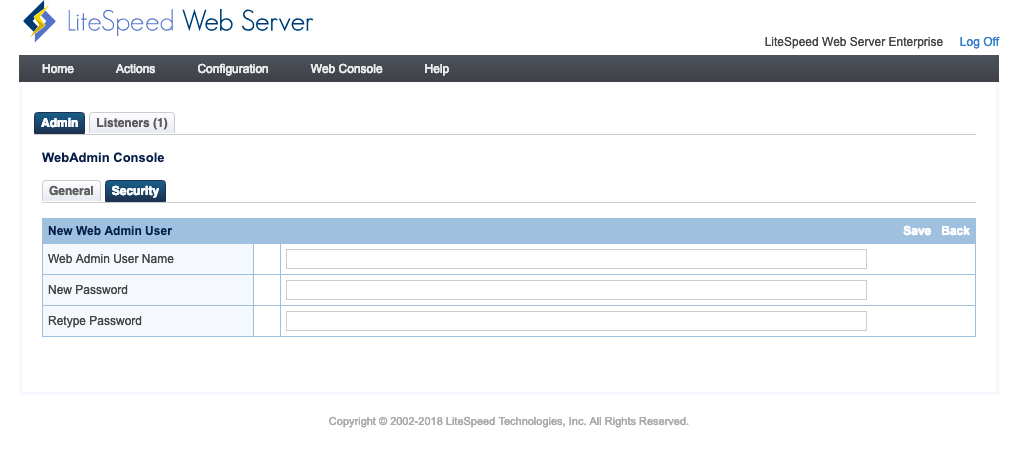Viewport: 1015px width, 457px height.
Task: Focus the New Password field
Action: pyautogui.click(x=576, y=290)
